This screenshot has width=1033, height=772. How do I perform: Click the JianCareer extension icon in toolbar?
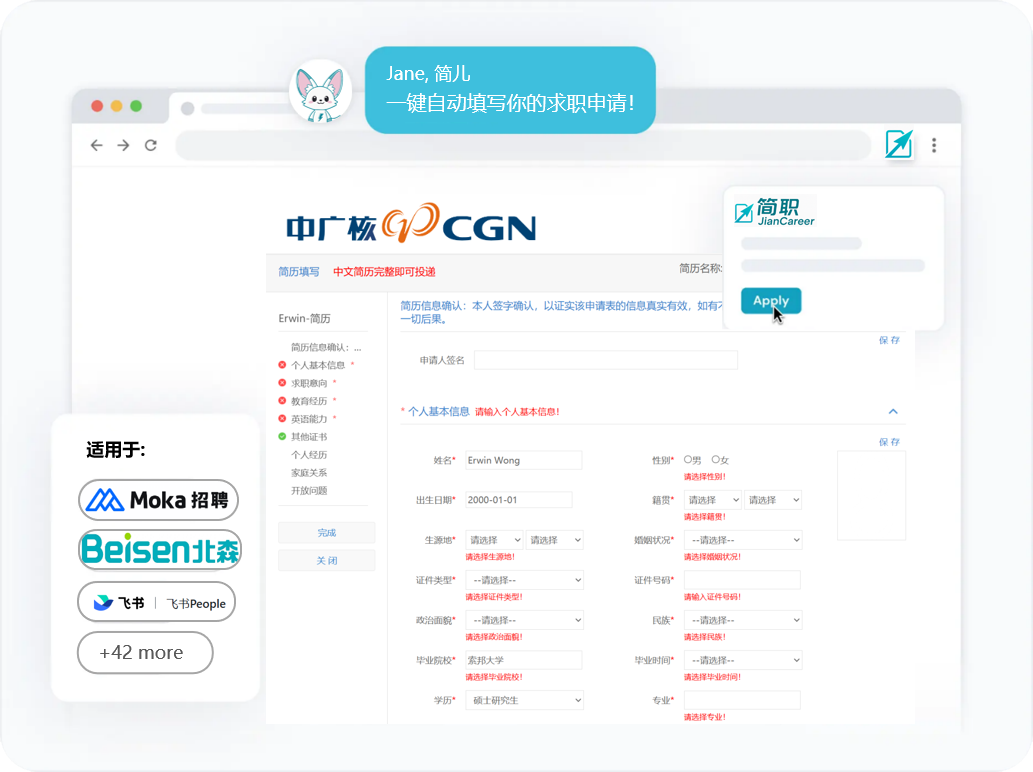click(898, 144)
